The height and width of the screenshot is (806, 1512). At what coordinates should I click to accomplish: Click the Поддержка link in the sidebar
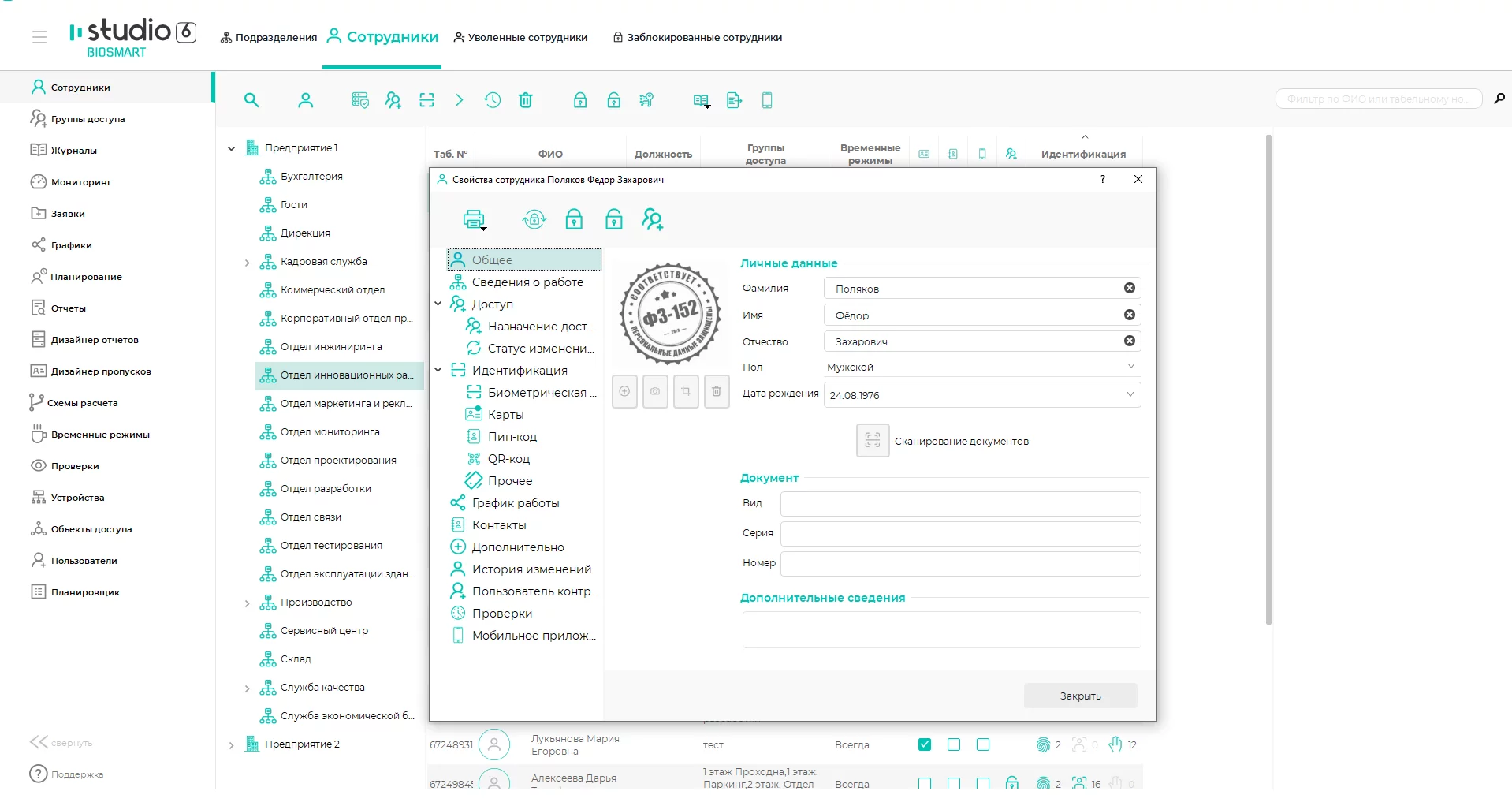point(76,774)
